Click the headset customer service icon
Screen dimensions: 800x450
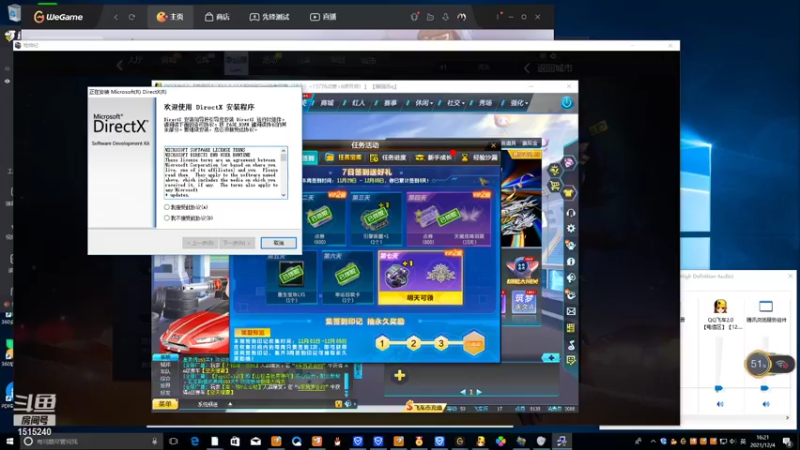(571, 212)
